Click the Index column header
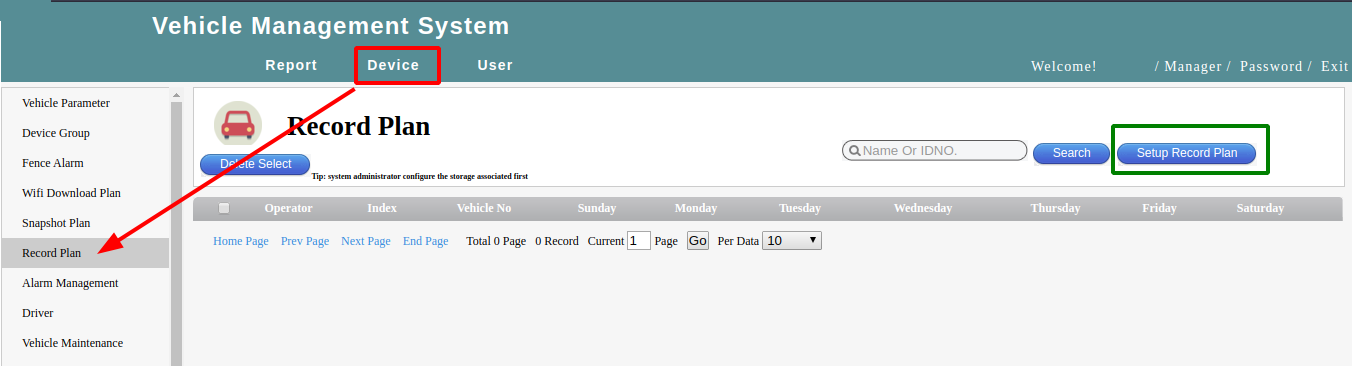1352x366 pixels. tap(382, 208)
